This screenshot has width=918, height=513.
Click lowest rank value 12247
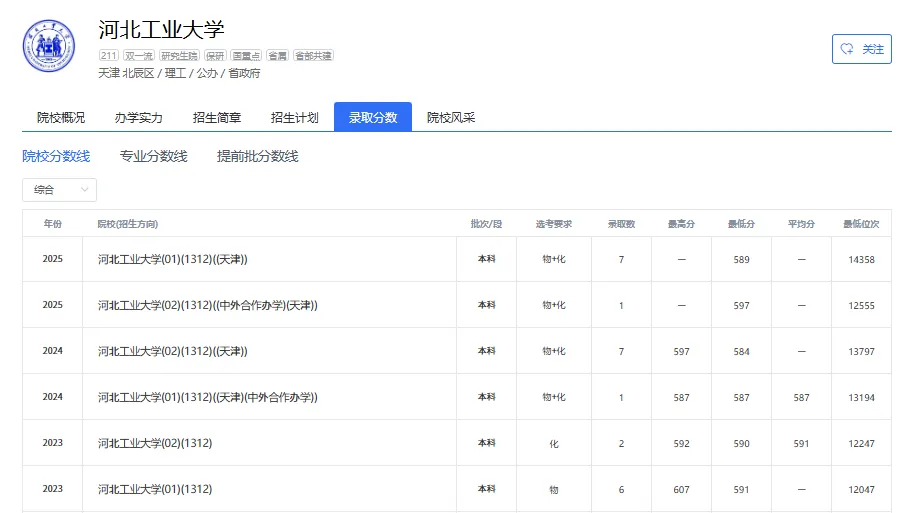click(861, 443)
